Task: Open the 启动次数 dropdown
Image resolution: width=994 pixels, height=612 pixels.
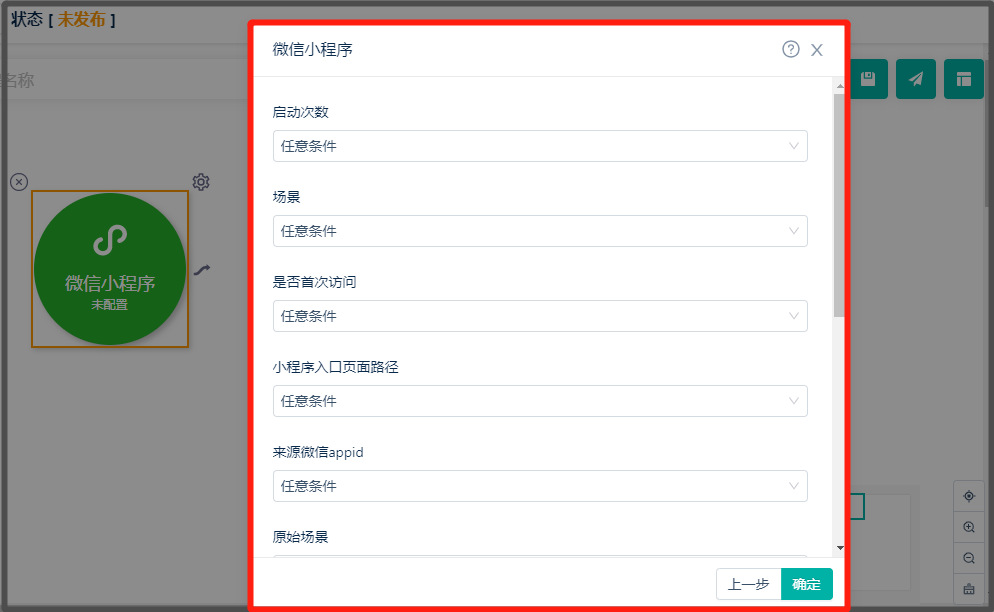Action: (x=540, y=146)
